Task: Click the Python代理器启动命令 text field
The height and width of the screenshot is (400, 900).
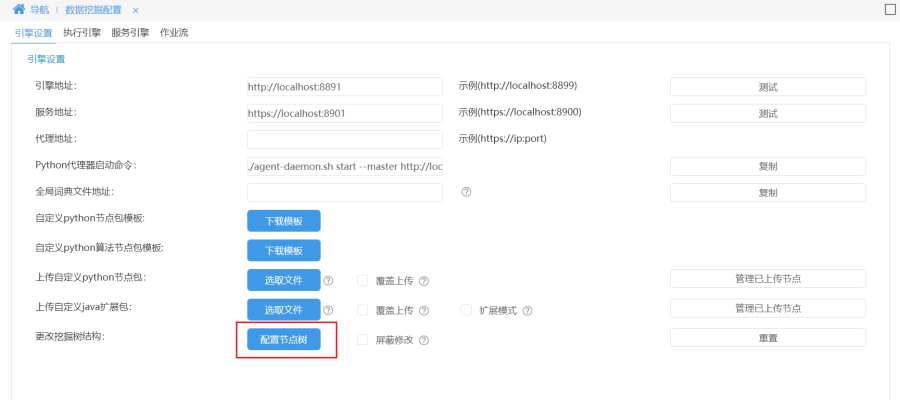Action: point(345,166)
